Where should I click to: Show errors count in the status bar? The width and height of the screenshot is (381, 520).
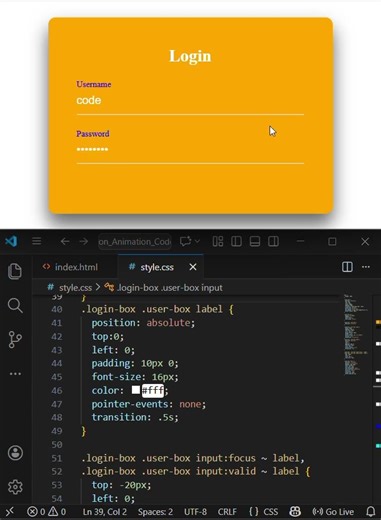(36, 512)
